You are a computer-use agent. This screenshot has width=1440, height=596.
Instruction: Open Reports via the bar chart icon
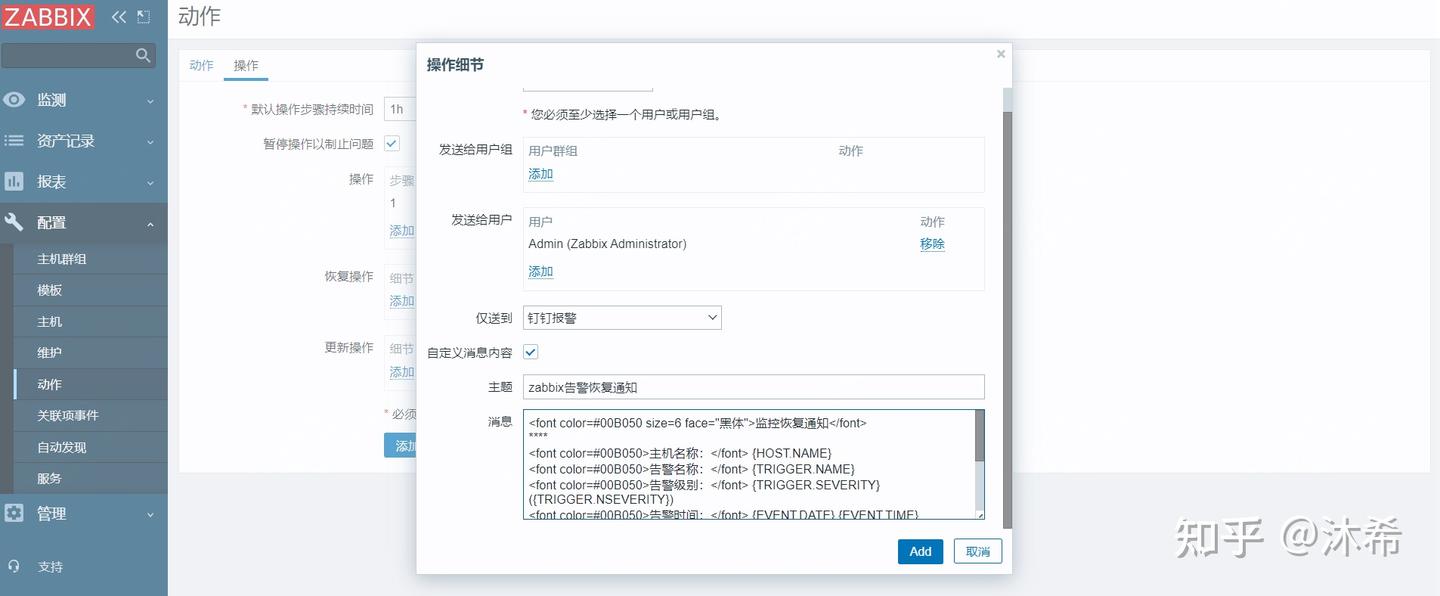click(16, 181)
